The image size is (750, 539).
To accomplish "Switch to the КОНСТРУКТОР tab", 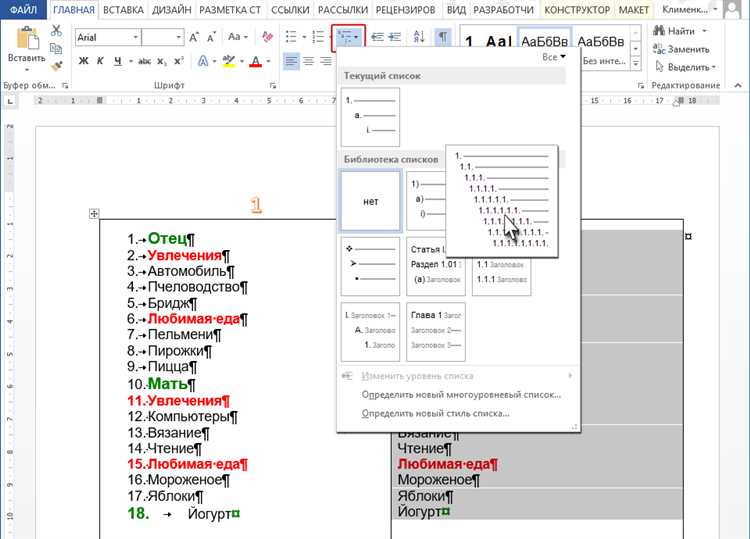I will pyautogui.click(x=577, y=10).
